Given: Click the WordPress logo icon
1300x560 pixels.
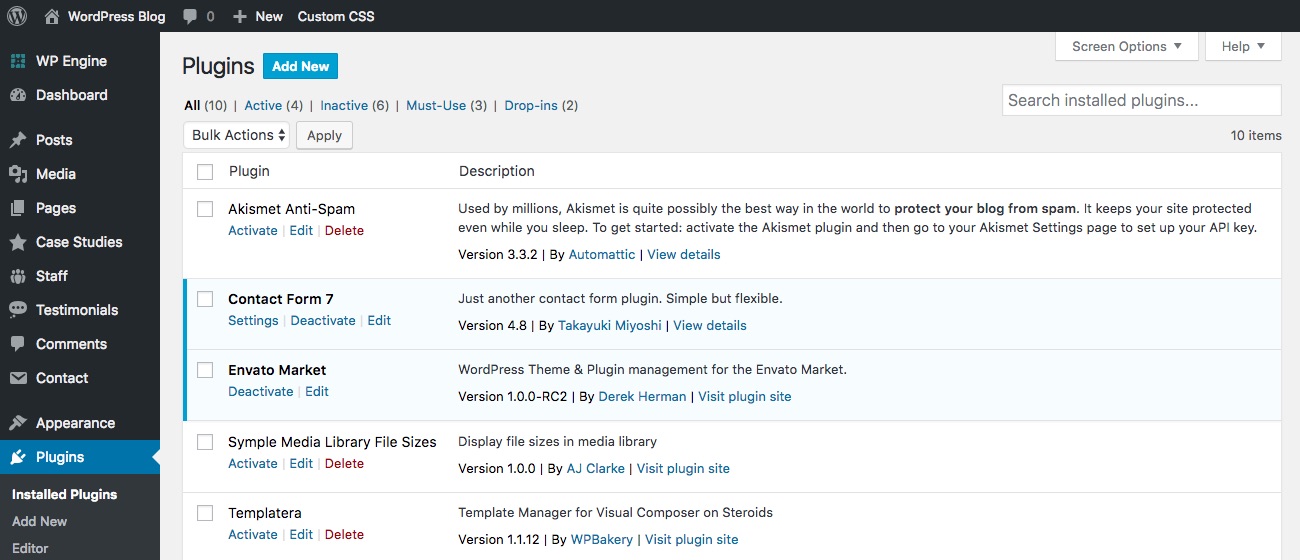Looking at the screenshot, I should (17, 16).
